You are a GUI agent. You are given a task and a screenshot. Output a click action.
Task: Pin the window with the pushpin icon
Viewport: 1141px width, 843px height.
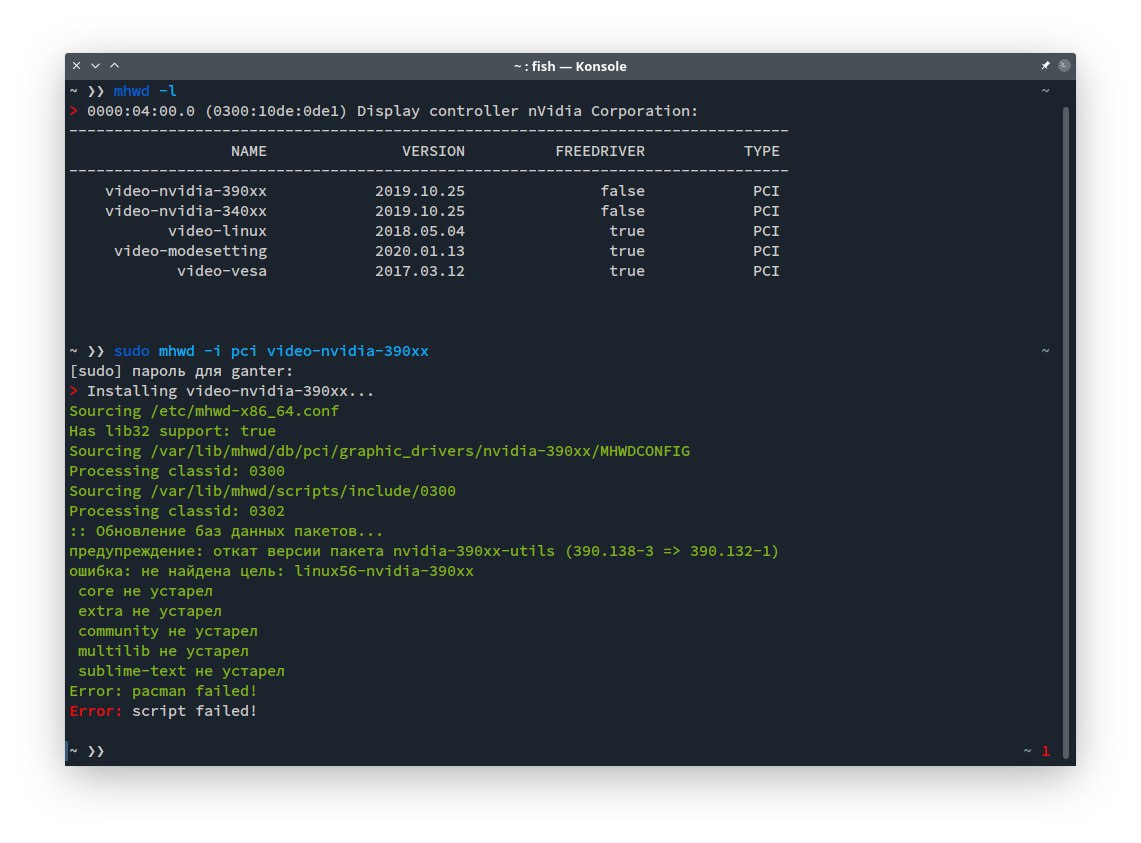coord(1045,66)
